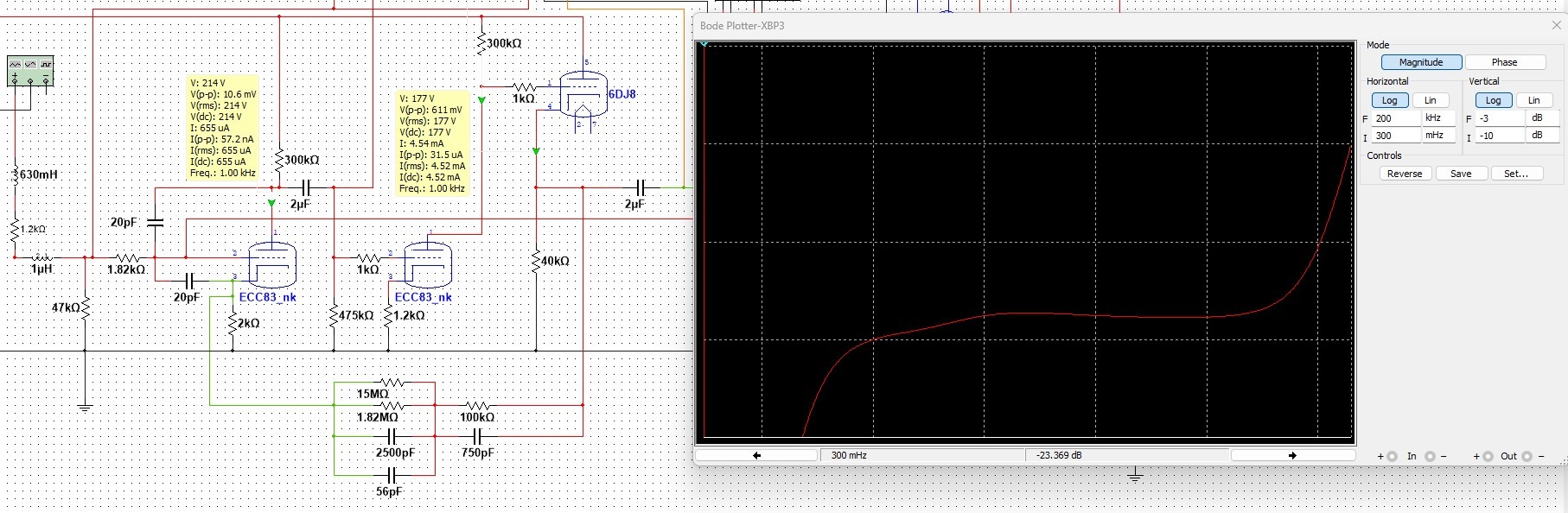
Task: Select the 630mH inductor symbol
Action: click(x=15, y=175)
